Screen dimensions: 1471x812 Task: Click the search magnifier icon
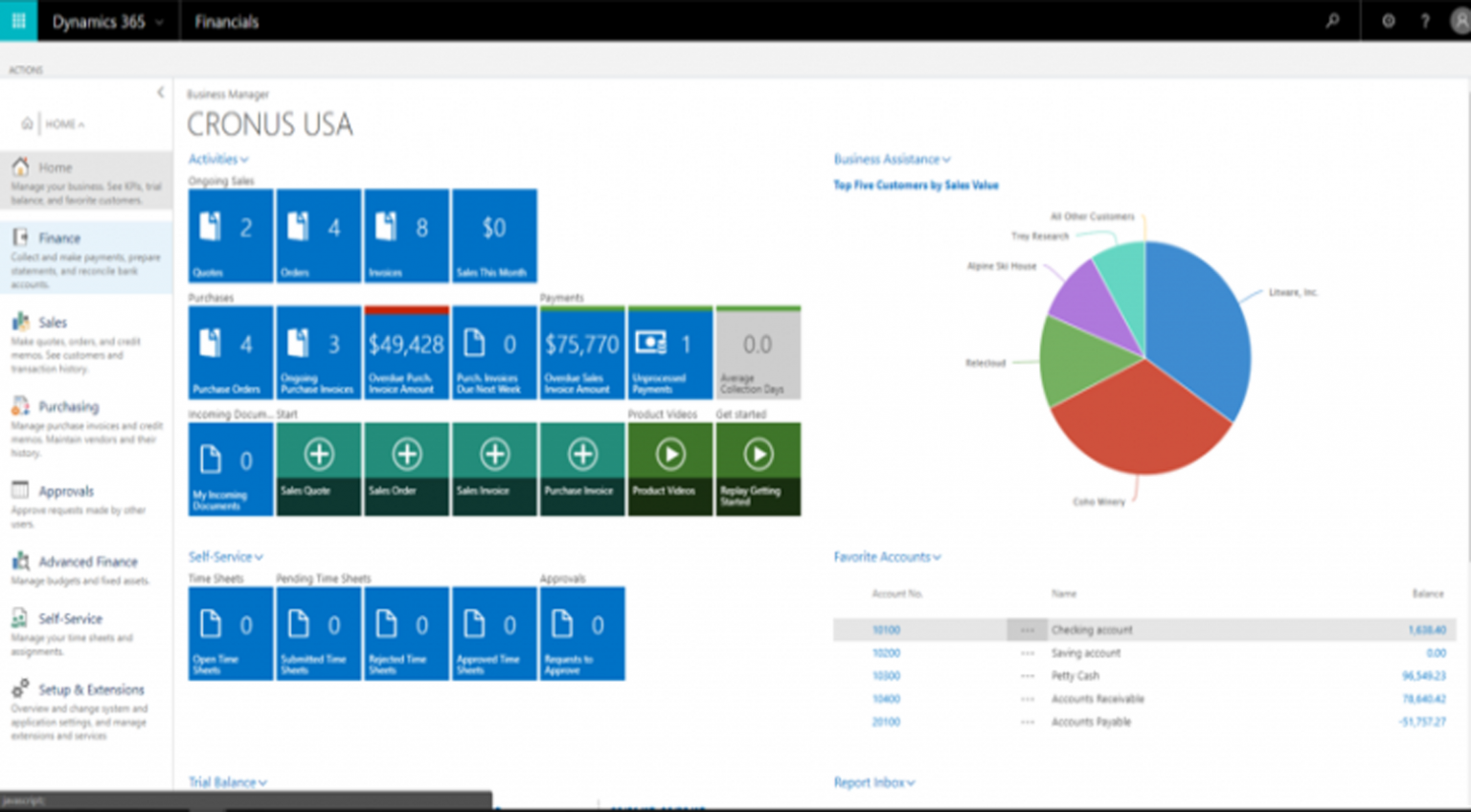(x=1332, y=20)
